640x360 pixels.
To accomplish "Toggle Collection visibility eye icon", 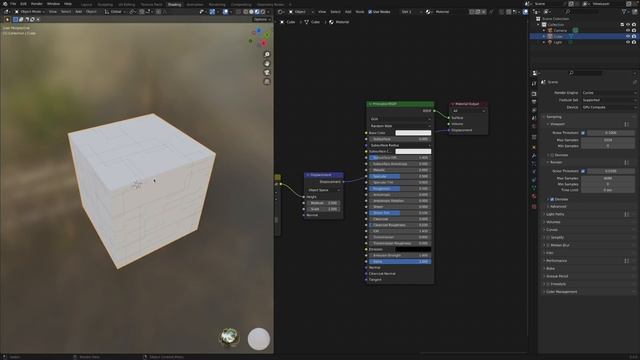I will tap(628, 24).
